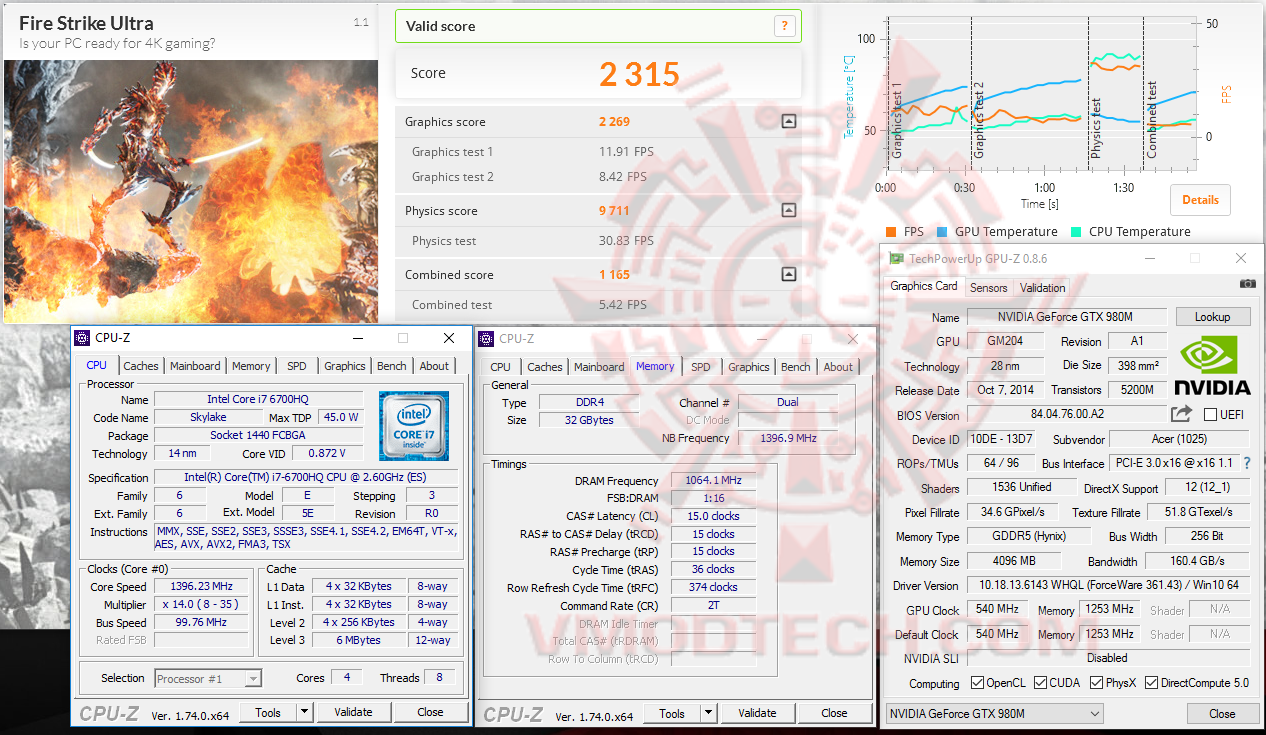
Task: Click the Bus Interface question mark icon
Action: (1247, 463)
